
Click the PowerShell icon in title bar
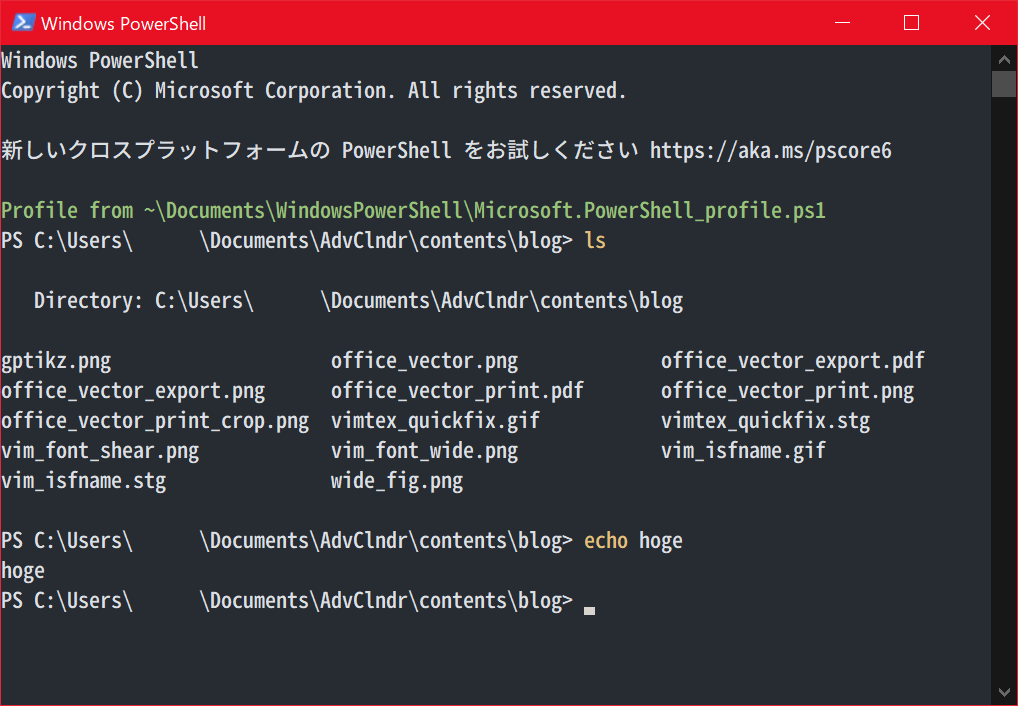click(x=23, y=23)
